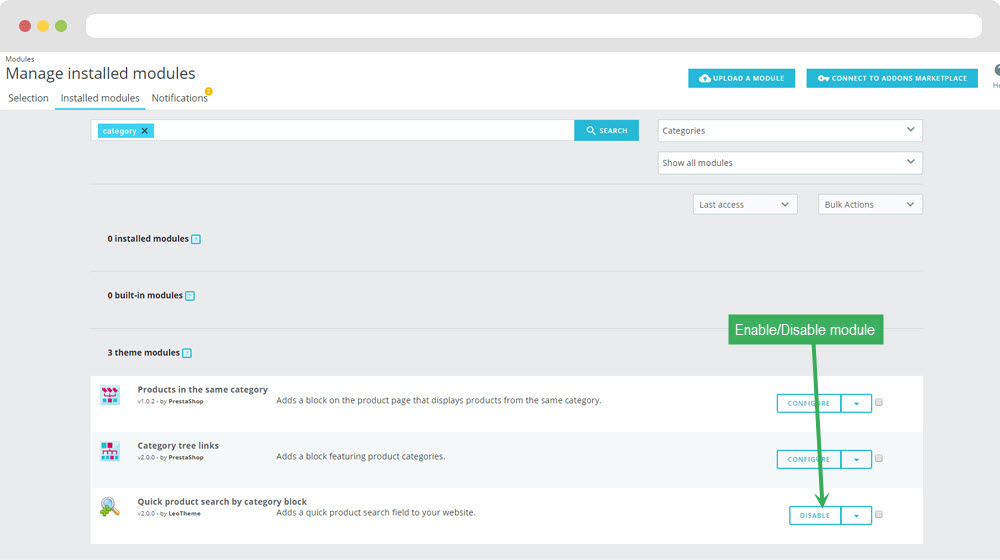Open the Last access sort dropdown
1000x560 pixels.
coord(744,204)
